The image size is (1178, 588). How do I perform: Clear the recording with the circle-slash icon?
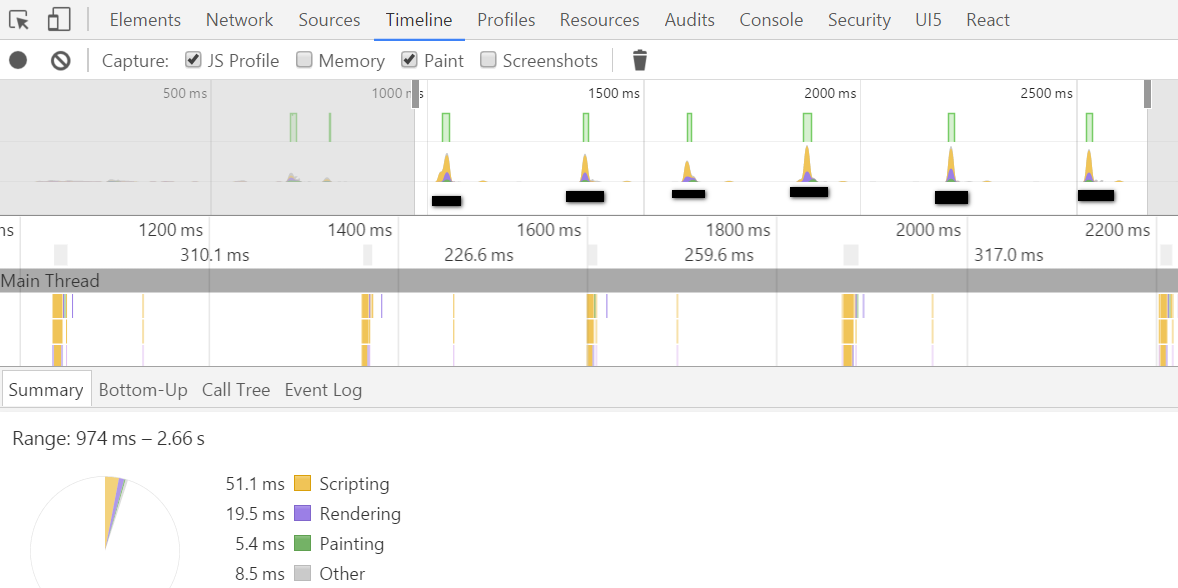point(61,60)
